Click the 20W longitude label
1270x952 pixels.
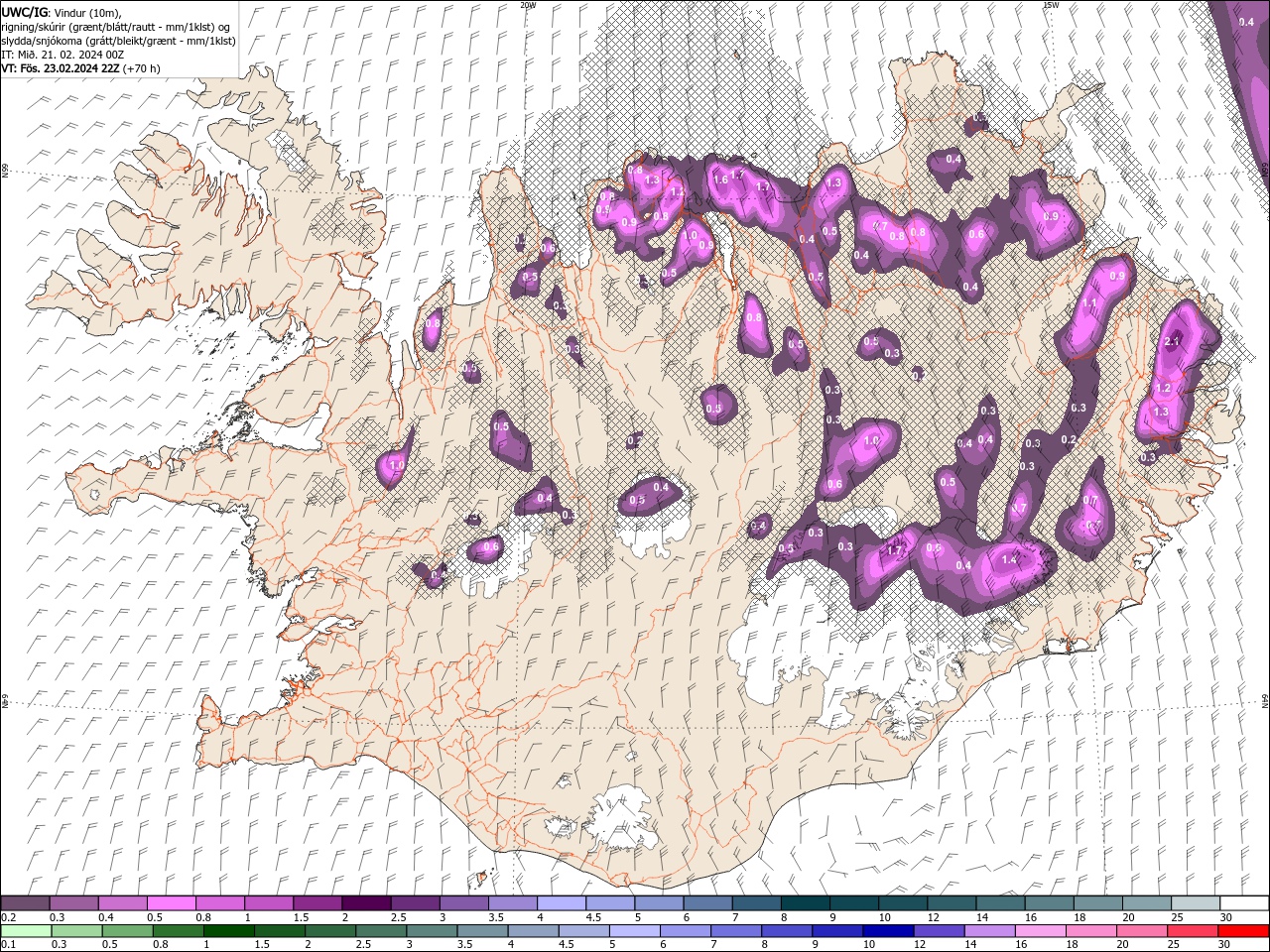tap(528, 5)
